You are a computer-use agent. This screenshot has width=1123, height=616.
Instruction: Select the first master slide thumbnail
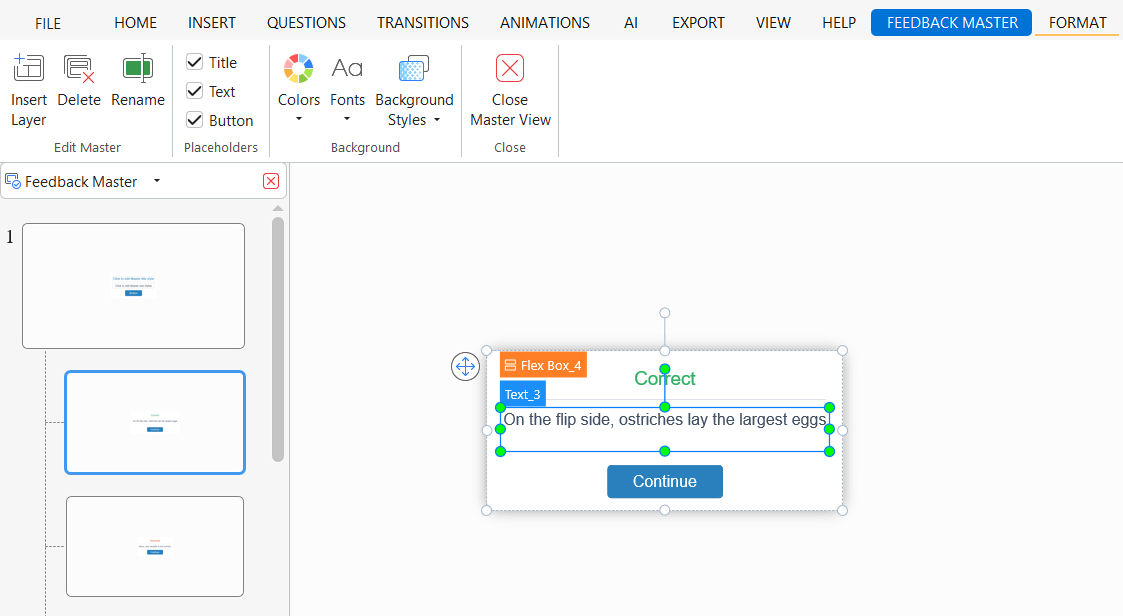[x=133, y=285]
